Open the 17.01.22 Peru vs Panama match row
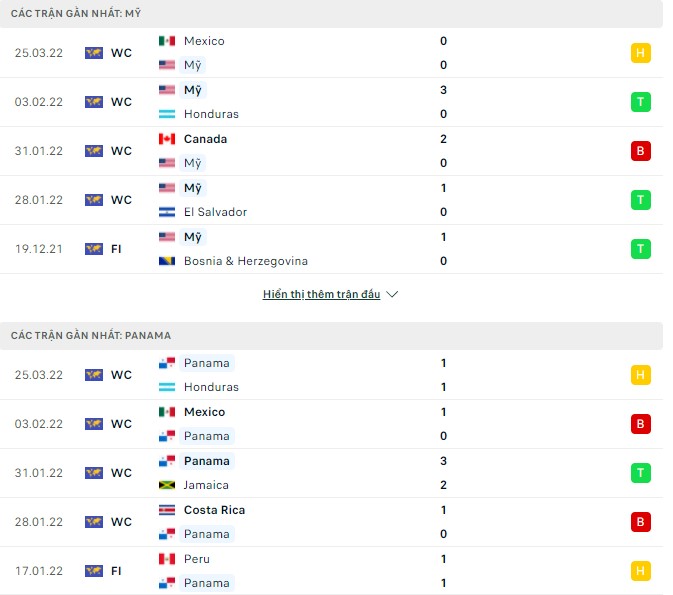This screenshot has height=595, width=673. pos(330,571)
